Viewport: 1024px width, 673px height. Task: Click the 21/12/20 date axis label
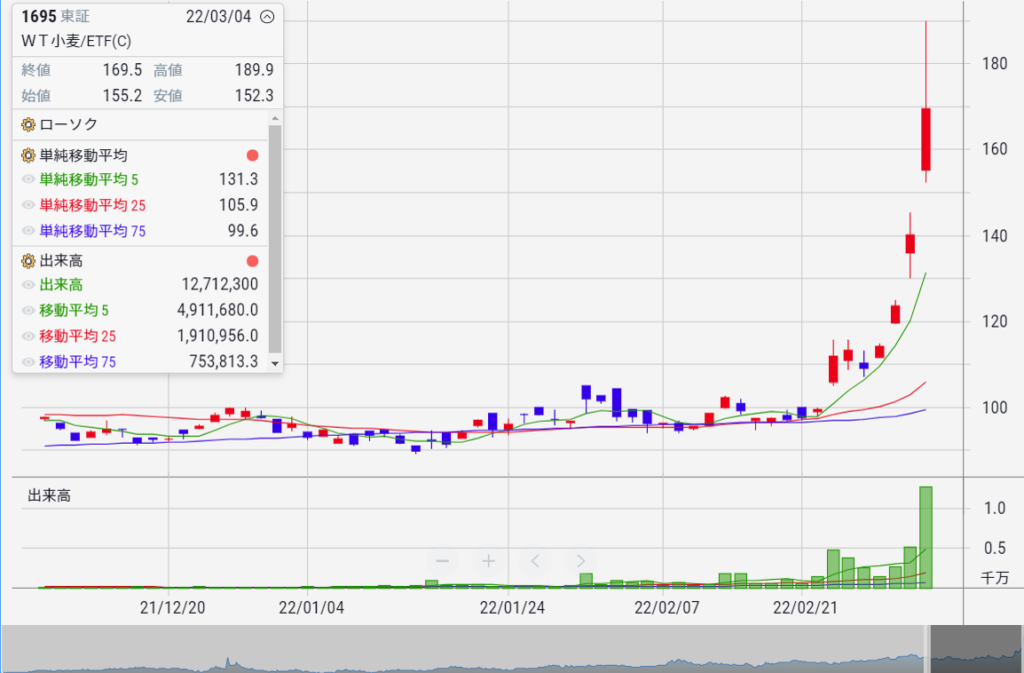(x=172, y=608)
